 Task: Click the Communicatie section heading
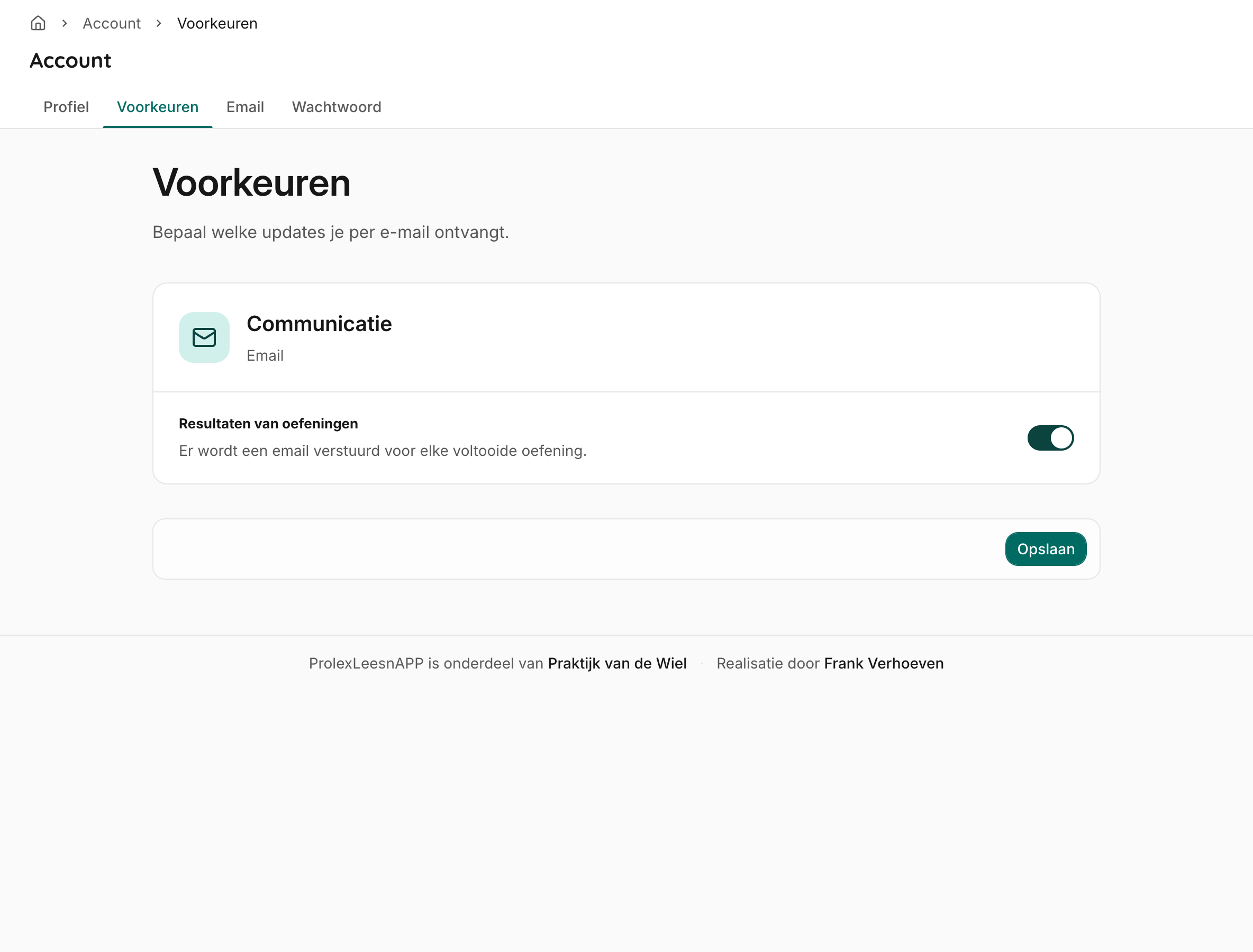319,324
